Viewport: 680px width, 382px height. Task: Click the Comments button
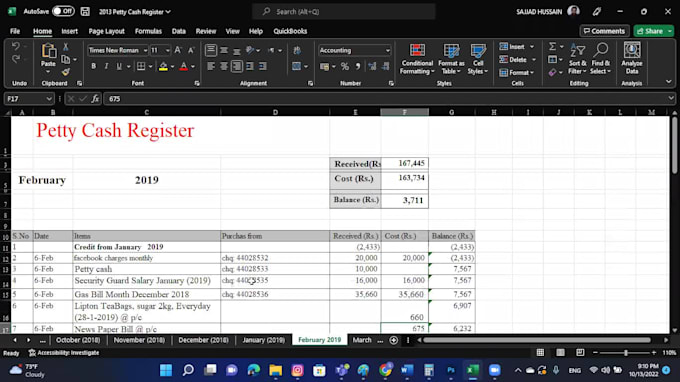605,31
